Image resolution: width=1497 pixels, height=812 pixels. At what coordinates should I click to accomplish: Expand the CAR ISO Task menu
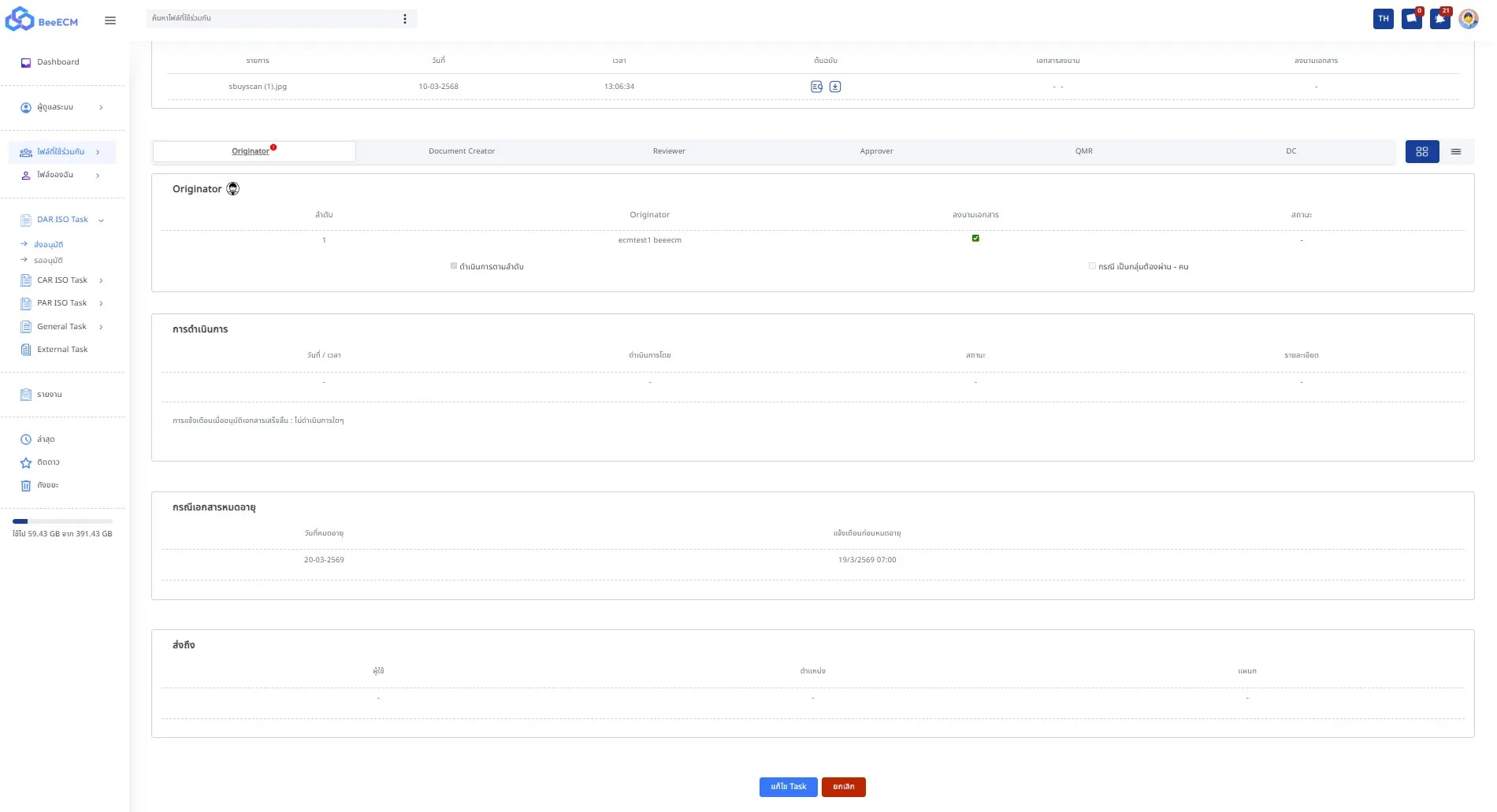click(101, 280)
